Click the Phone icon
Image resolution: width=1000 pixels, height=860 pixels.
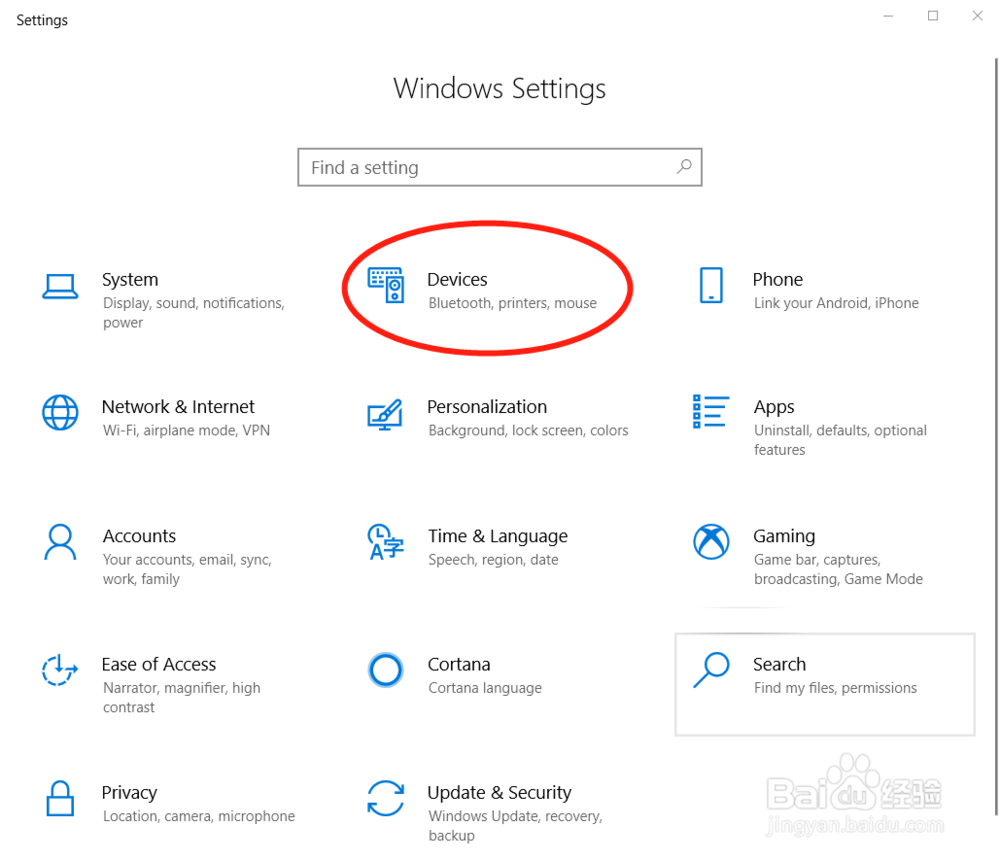tap(711, 285)
